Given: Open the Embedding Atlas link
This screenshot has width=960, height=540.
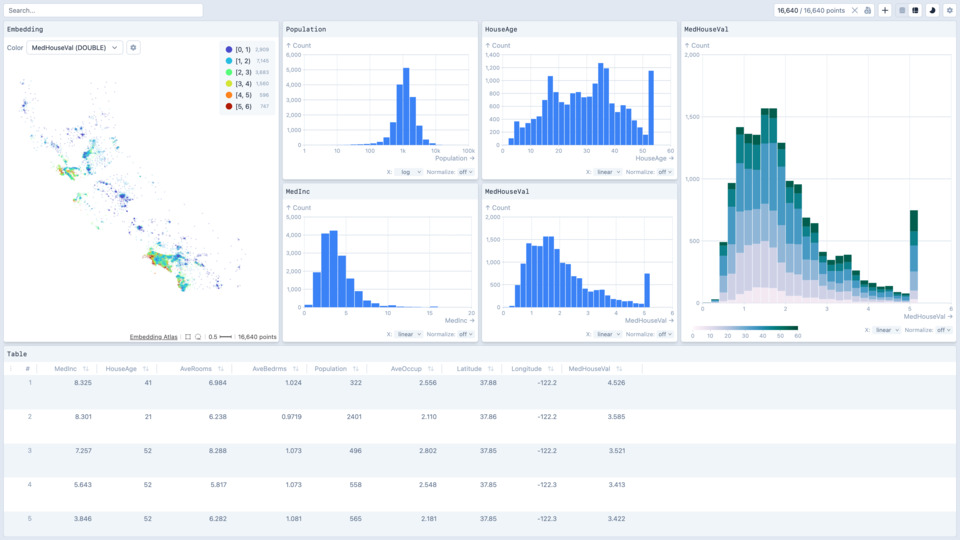Looking at the screenshot, I should pos(154,337).
